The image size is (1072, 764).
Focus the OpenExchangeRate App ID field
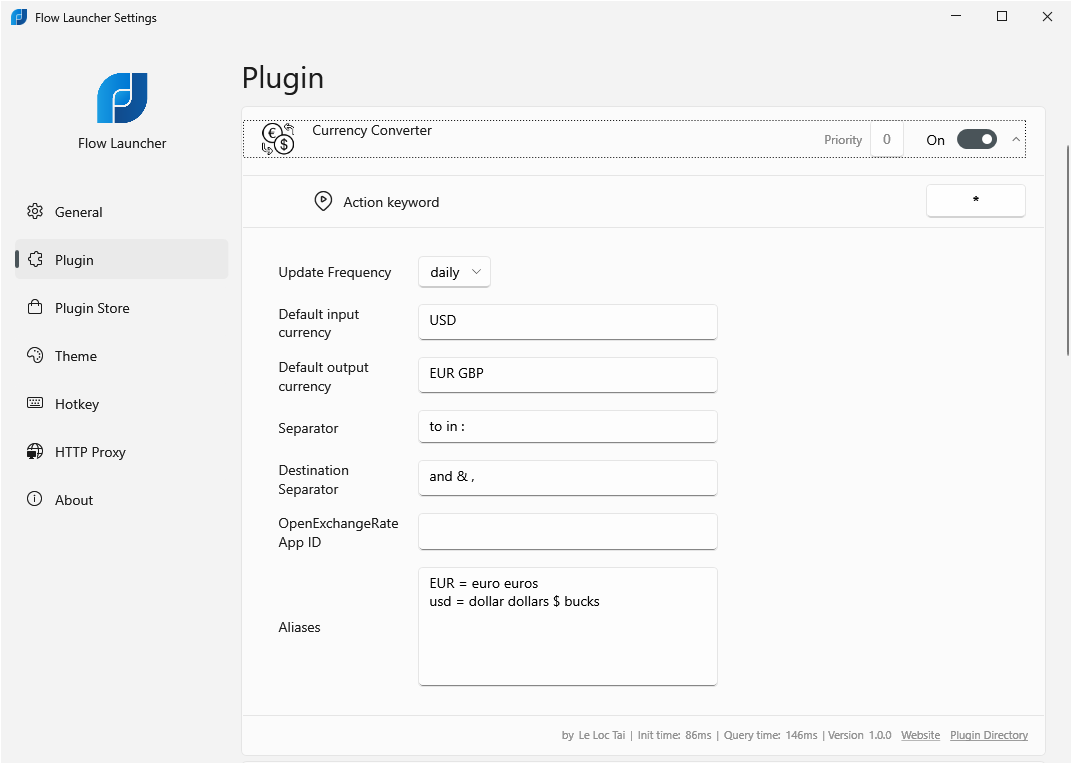(x=567, y=531)
